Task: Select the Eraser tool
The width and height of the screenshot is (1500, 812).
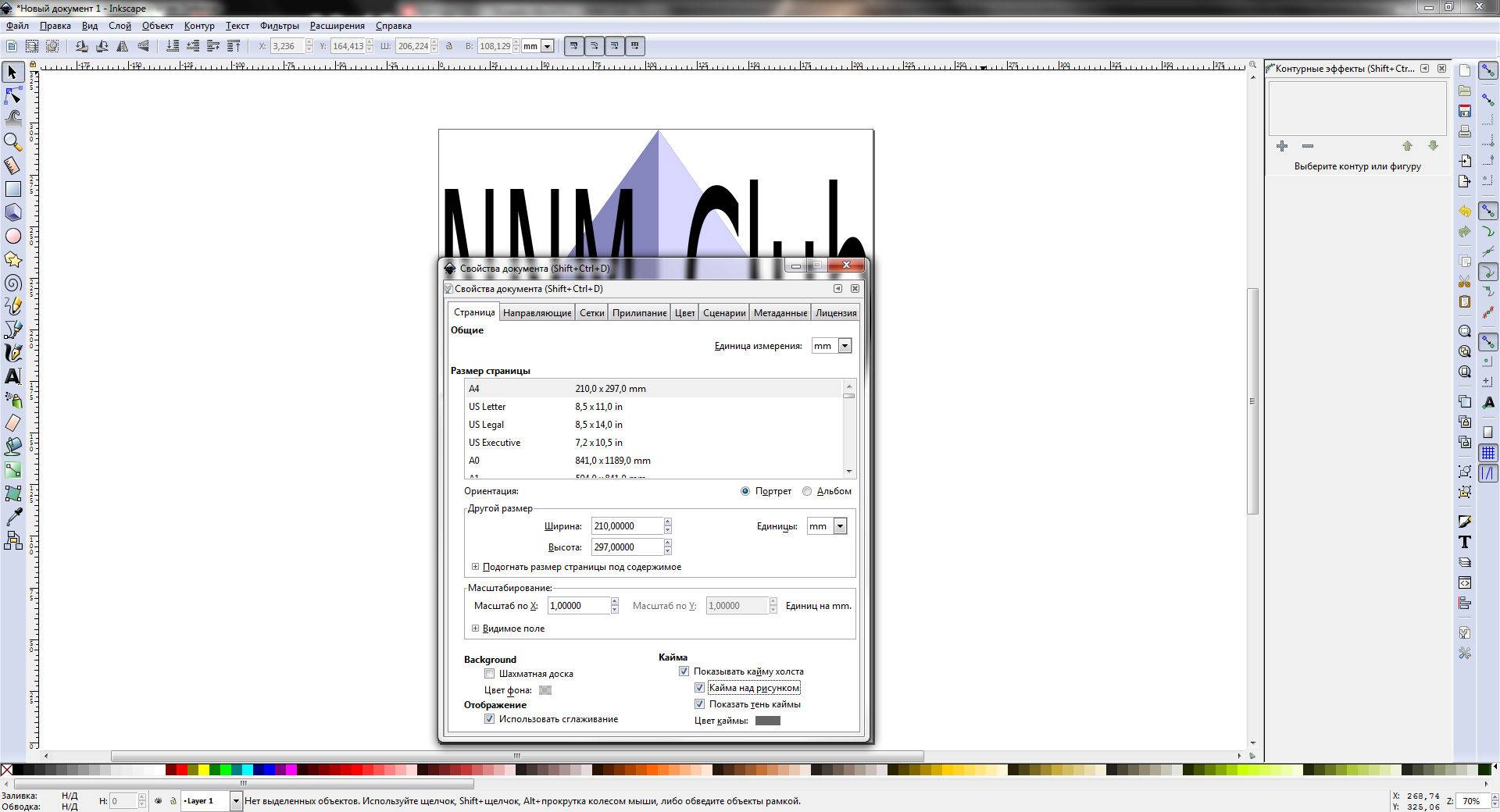Action: [12, 423]
